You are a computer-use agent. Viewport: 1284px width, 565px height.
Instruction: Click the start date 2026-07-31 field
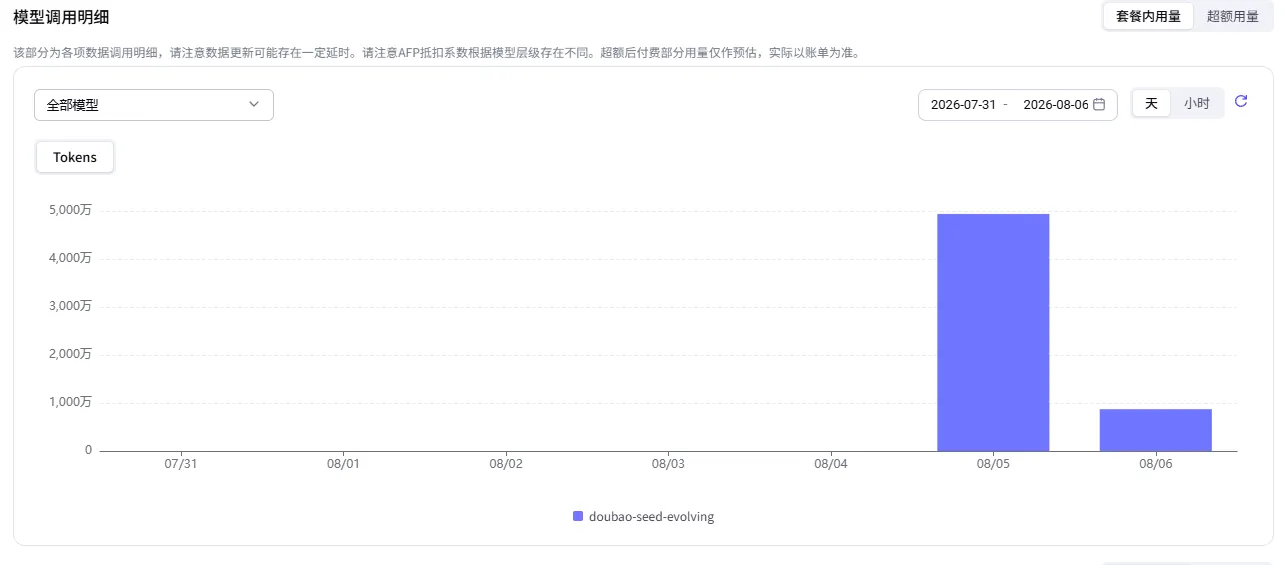(963, 105)
